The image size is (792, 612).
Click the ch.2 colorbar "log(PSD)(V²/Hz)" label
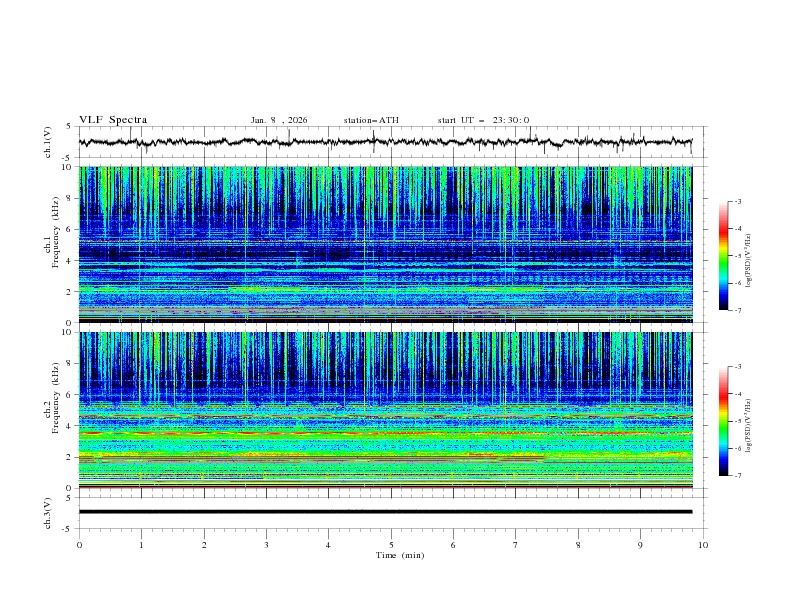tap(749, 426)
